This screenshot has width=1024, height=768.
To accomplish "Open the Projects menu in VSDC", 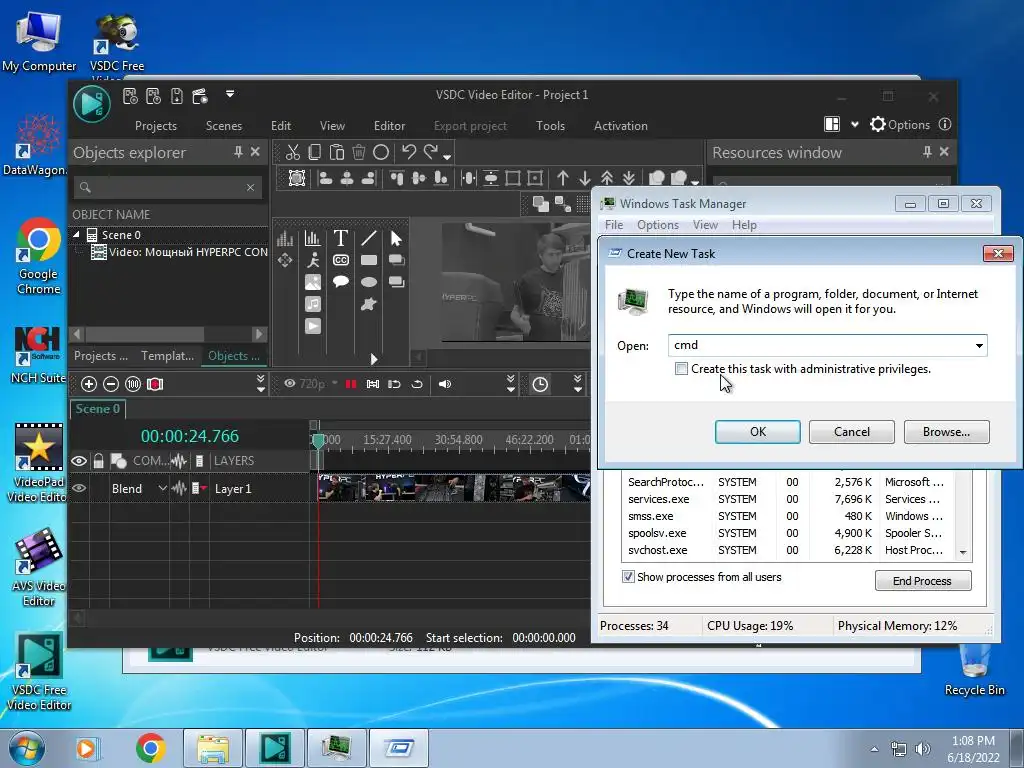I will click(155, 126).
